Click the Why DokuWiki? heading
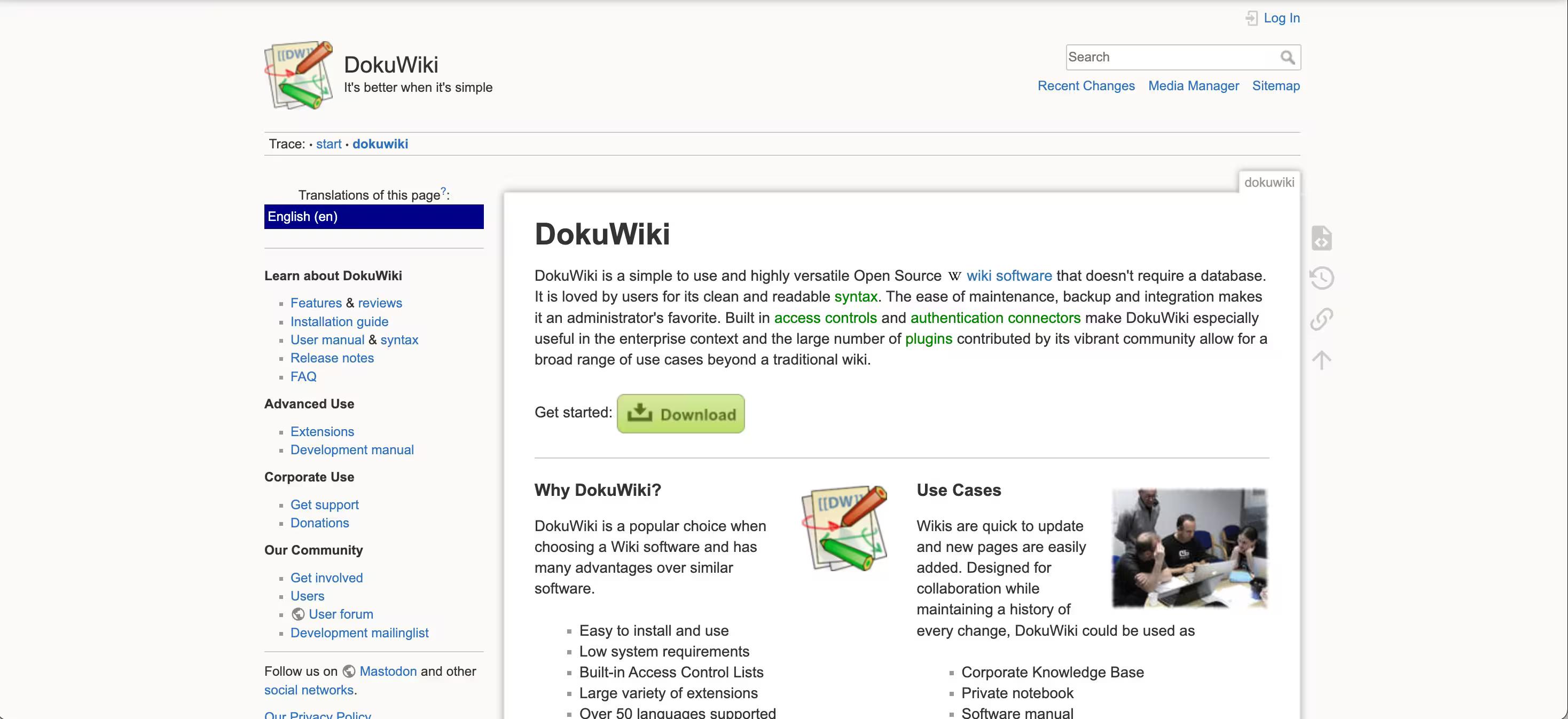This screenshot has width=1568, height=719. (x=598, y=491)
